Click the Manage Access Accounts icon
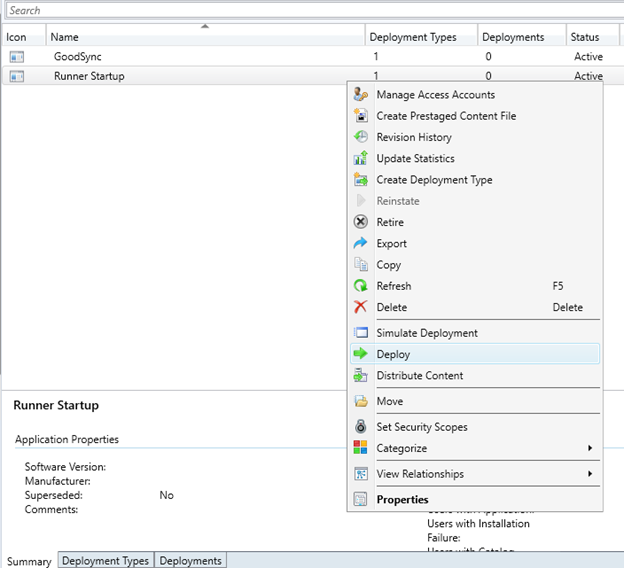The image size is (624, 568). [x=361, y=95]
